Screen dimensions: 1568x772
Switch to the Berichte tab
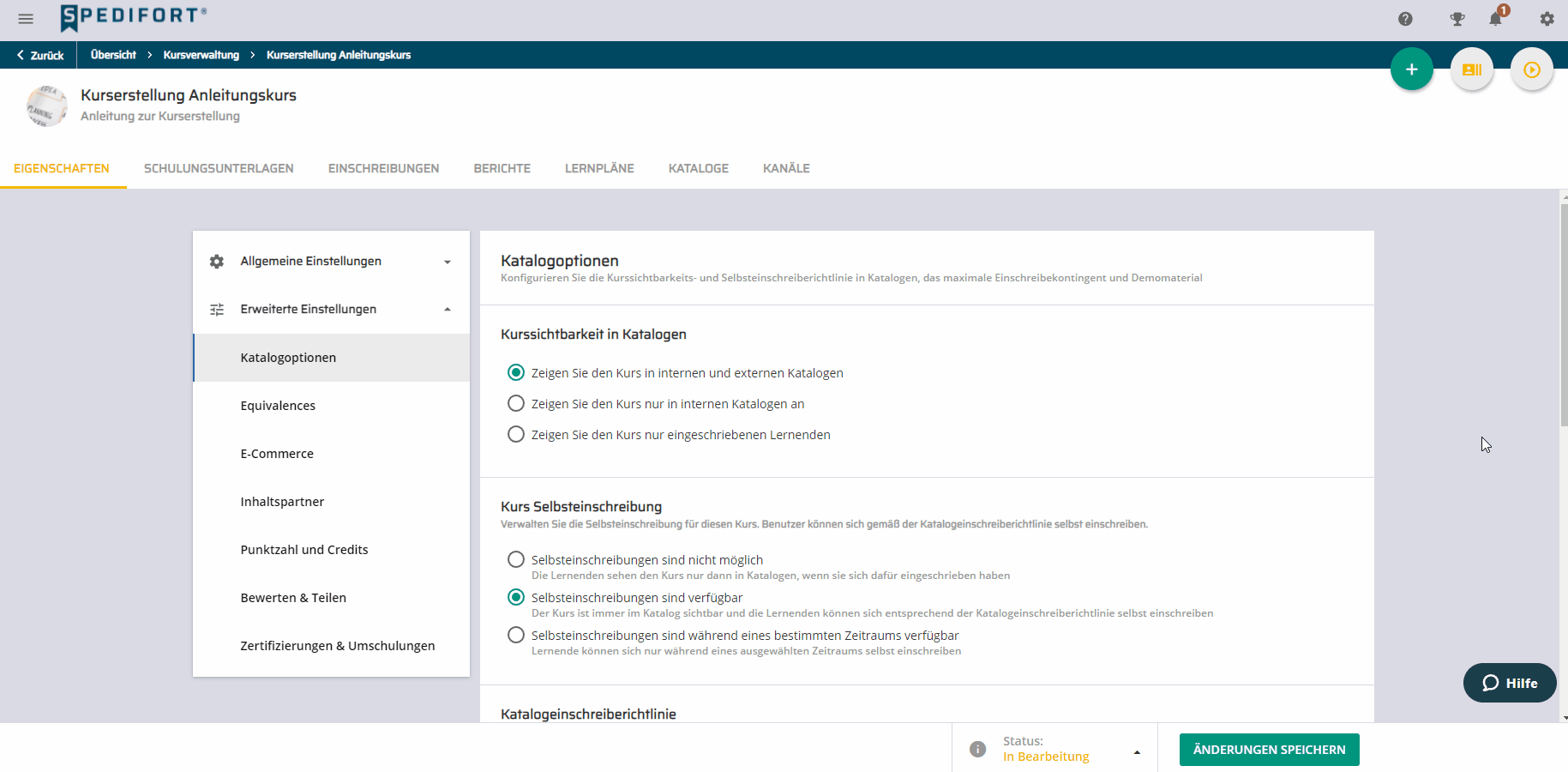coord(502,168)
